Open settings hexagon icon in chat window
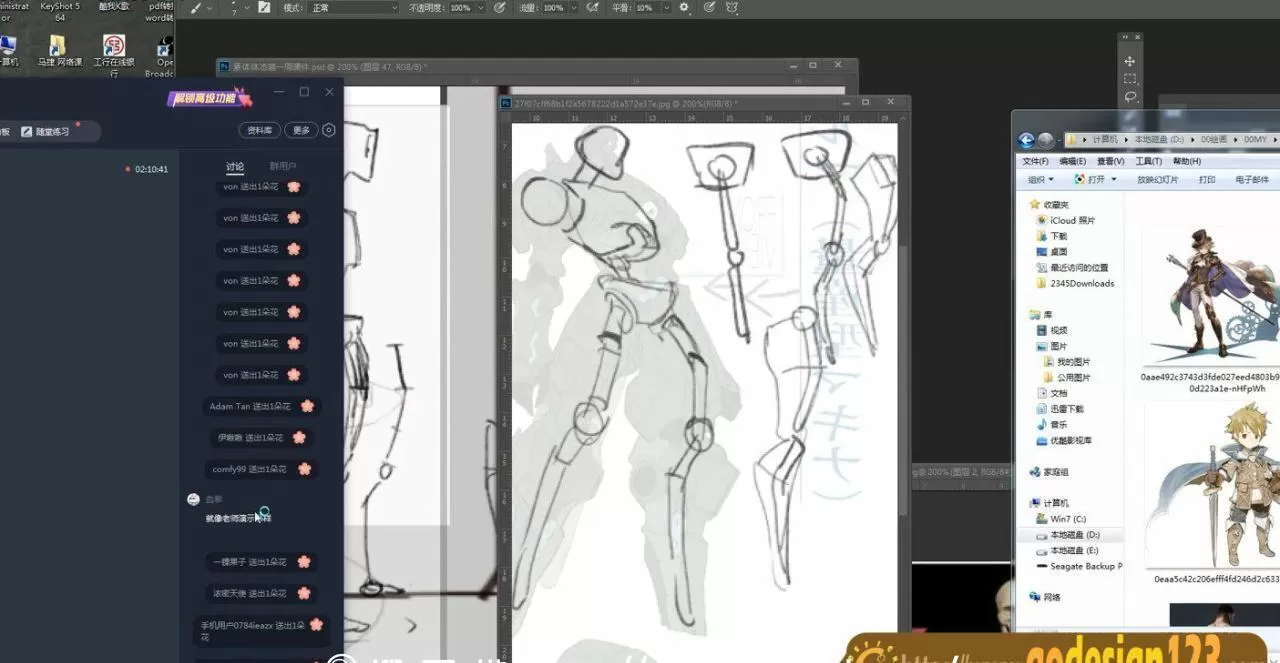The image size is (1280, 663). [329, 130]
